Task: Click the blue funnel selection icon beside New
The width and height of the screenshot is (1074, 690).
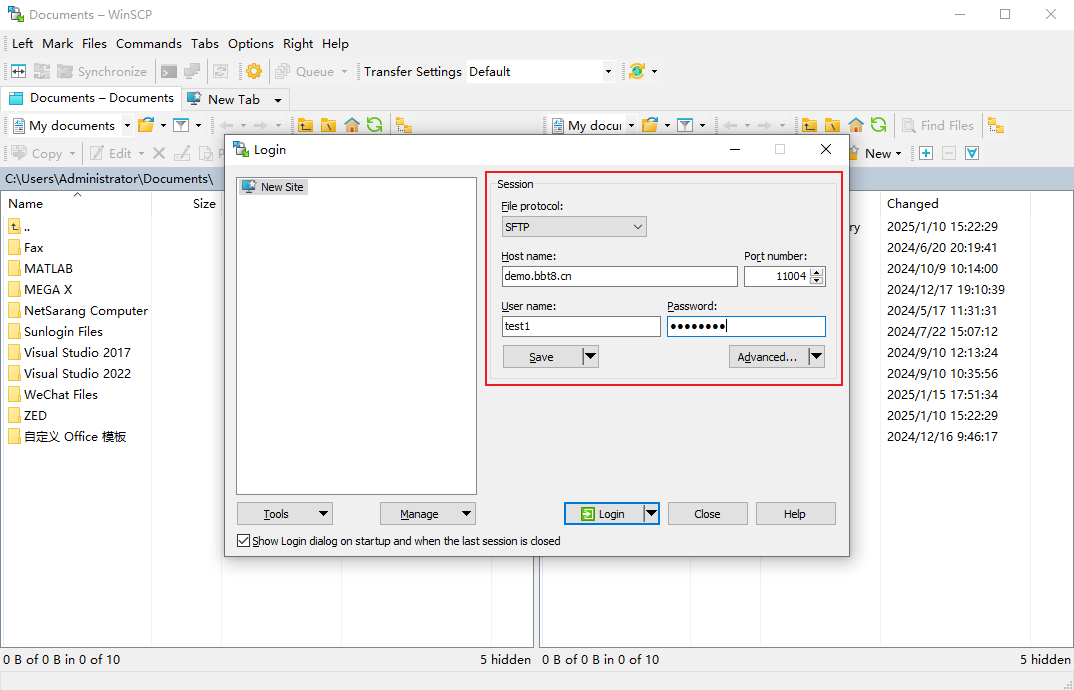Action: (972, 153)
